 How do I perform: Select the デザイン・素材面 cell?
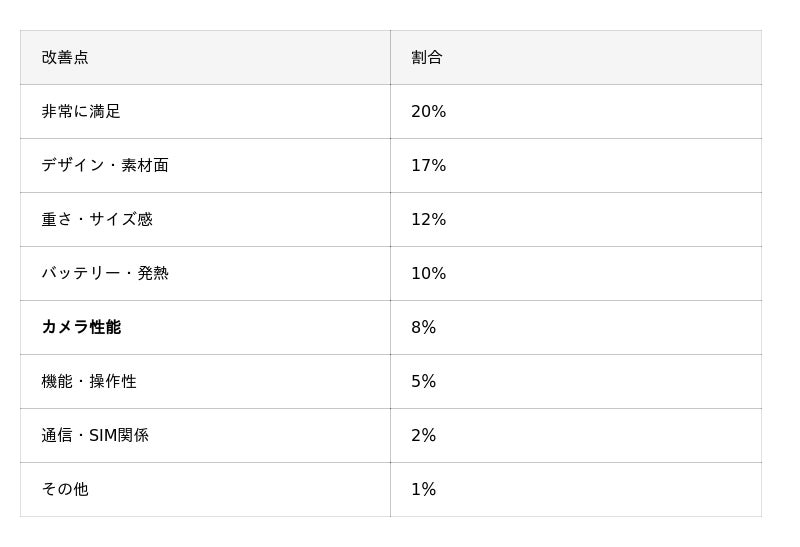[105, 166]
